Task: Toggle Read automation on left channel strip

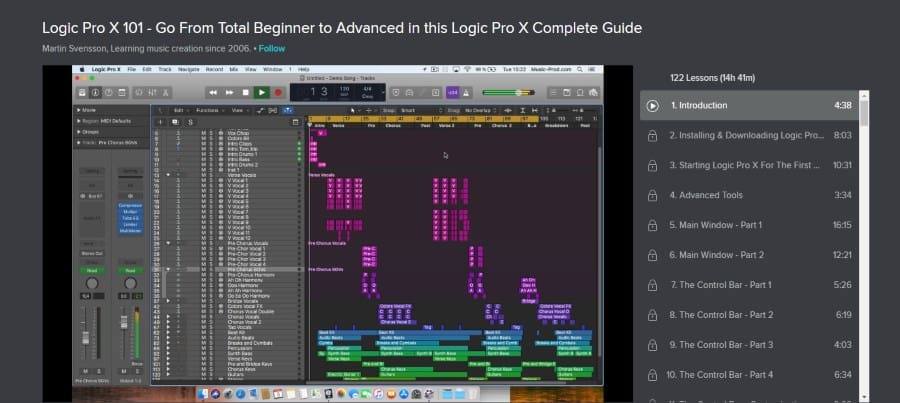Action: (92, 270)
